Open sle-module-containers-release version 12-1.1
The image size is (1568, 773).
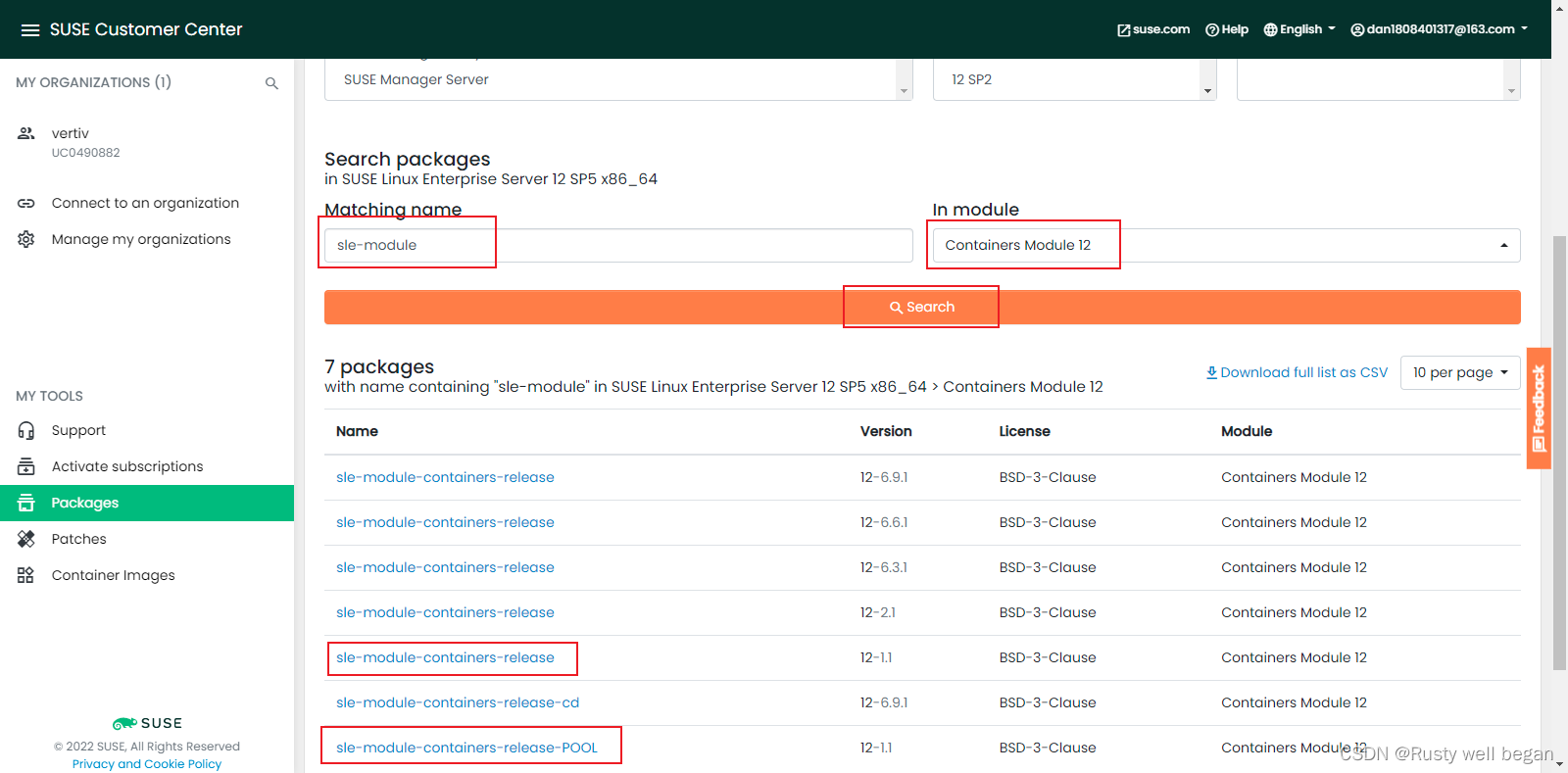(445, 657)
